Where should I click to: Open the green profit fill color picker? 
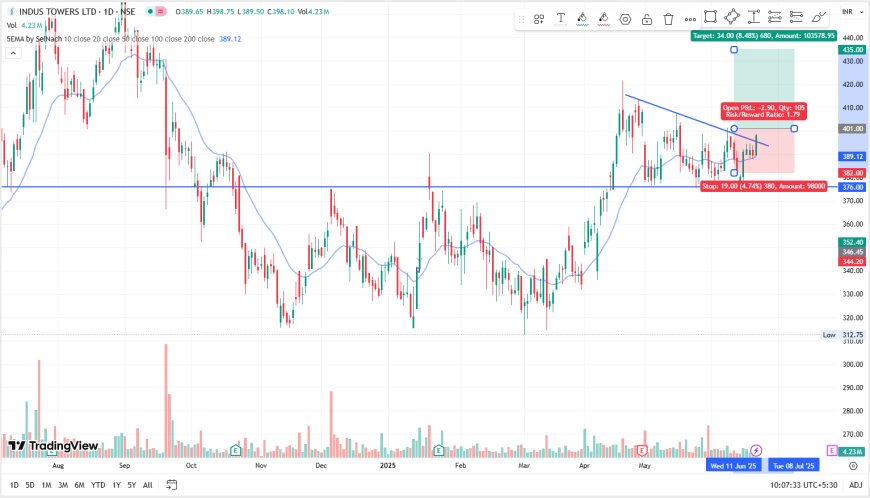coord(582,19)
